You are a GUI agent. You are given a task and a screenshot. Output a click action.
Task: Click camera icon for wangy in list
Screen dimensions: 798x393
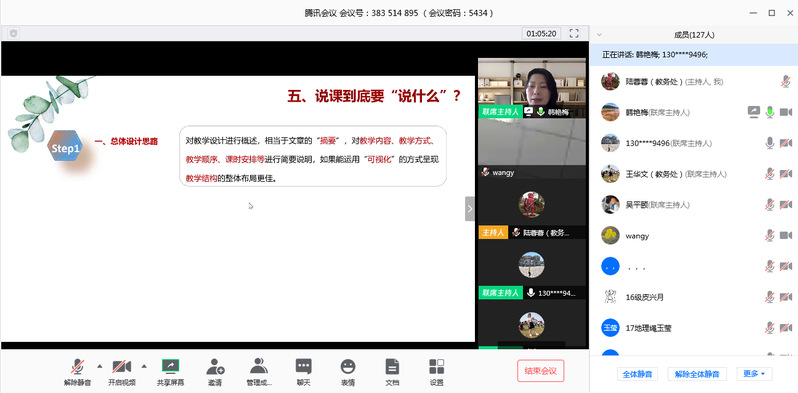pos(786,236)
